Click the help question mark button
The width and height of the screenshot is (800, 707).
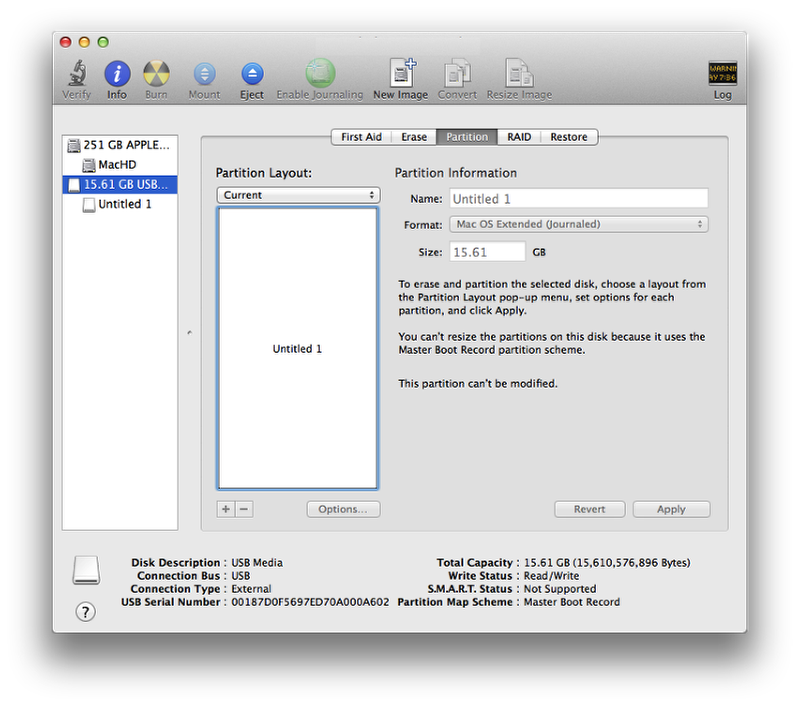click(86, 612)
